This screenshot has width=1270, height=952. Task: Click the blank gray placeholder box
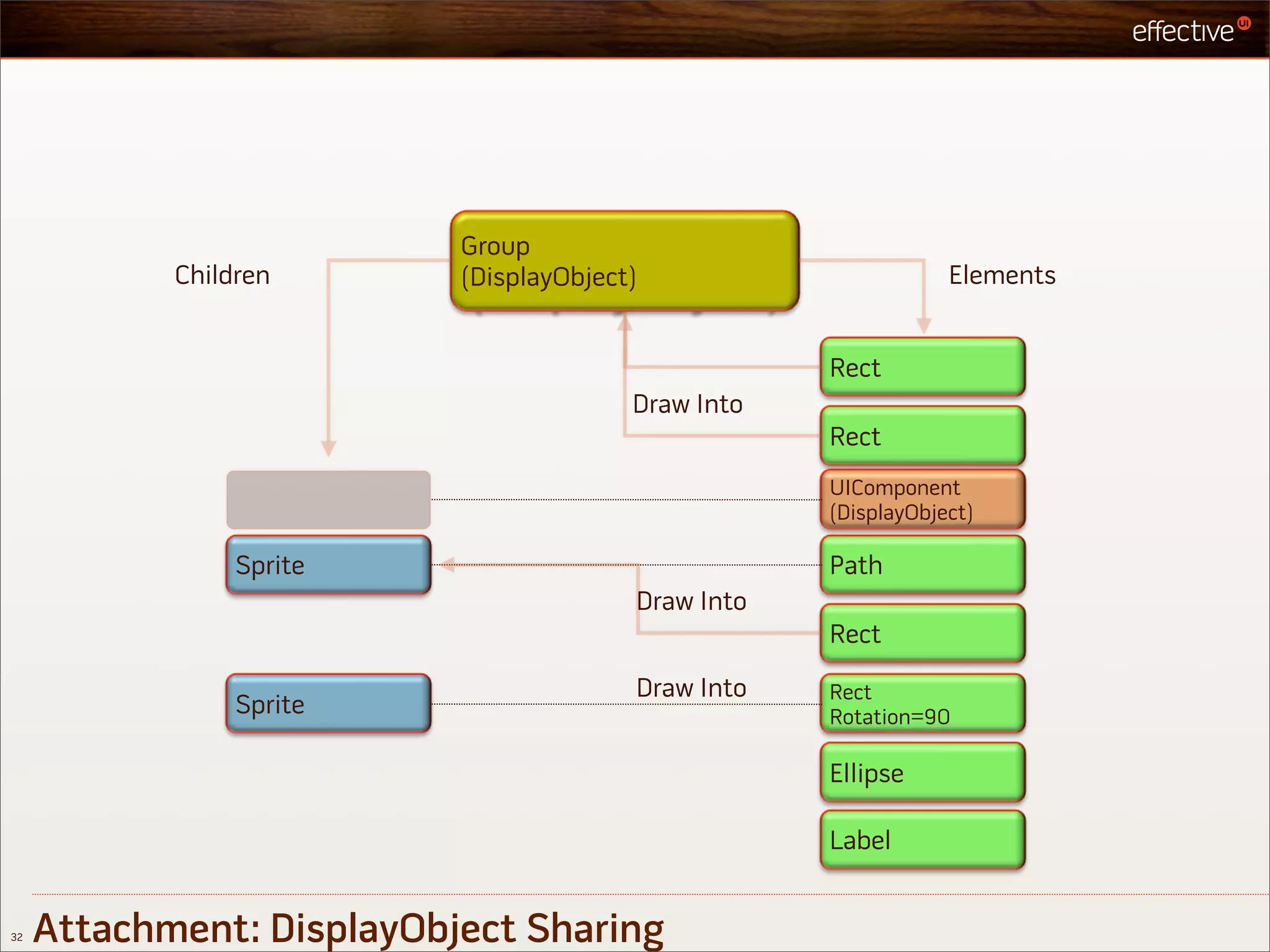click(328, 500)
